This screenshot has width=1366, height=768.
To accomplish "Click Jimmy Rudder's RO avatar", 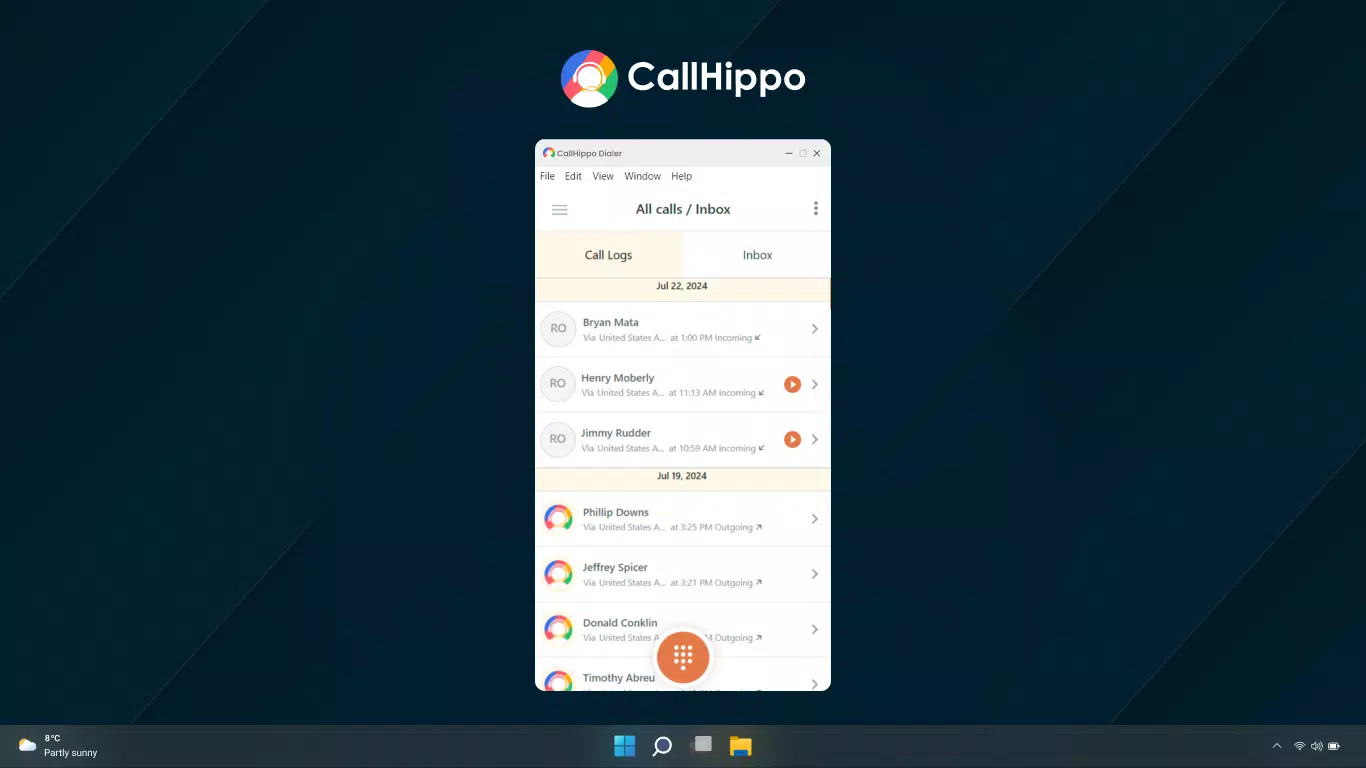I will pyautogui.click(x=558, y=439).
